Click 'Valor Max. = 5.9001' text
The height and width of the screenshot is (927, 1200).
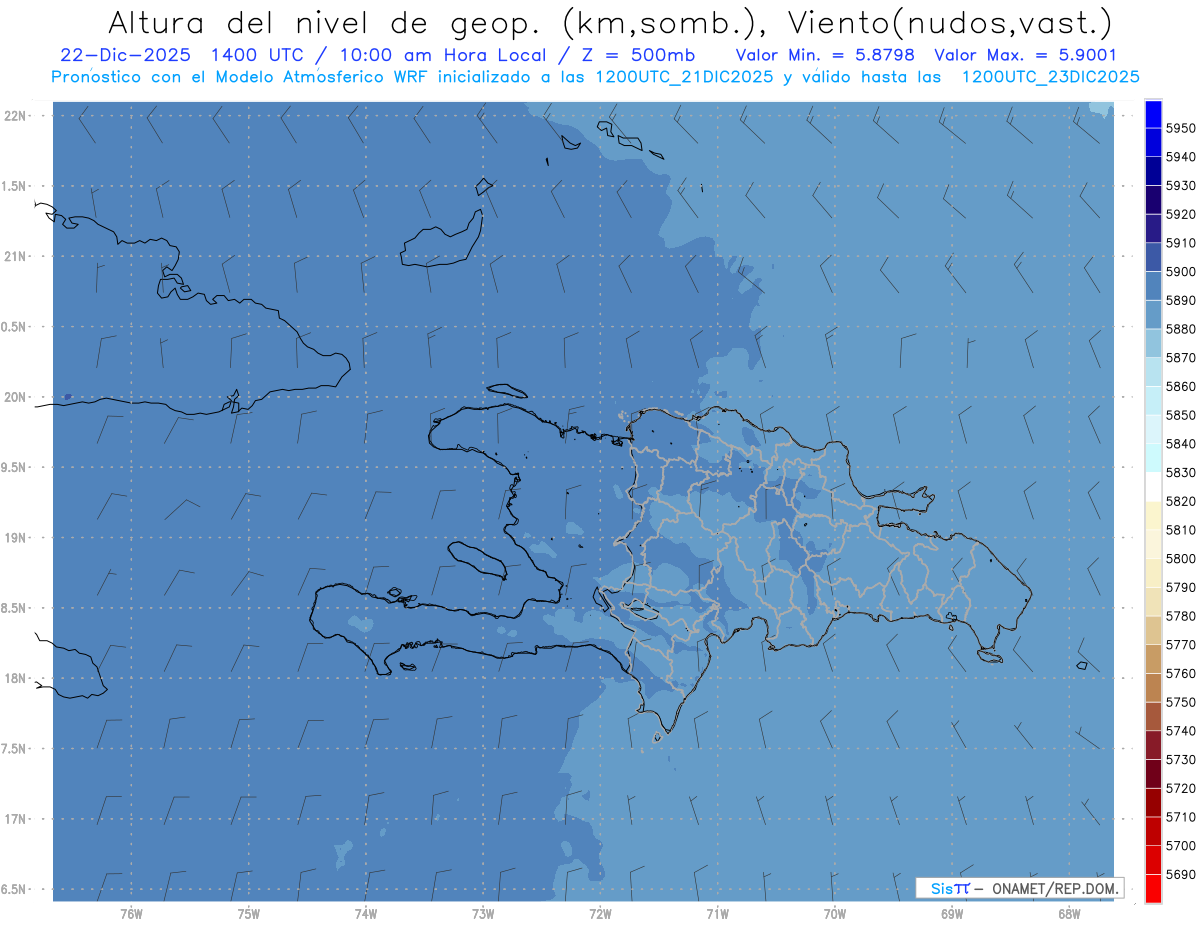[1025, 55]
